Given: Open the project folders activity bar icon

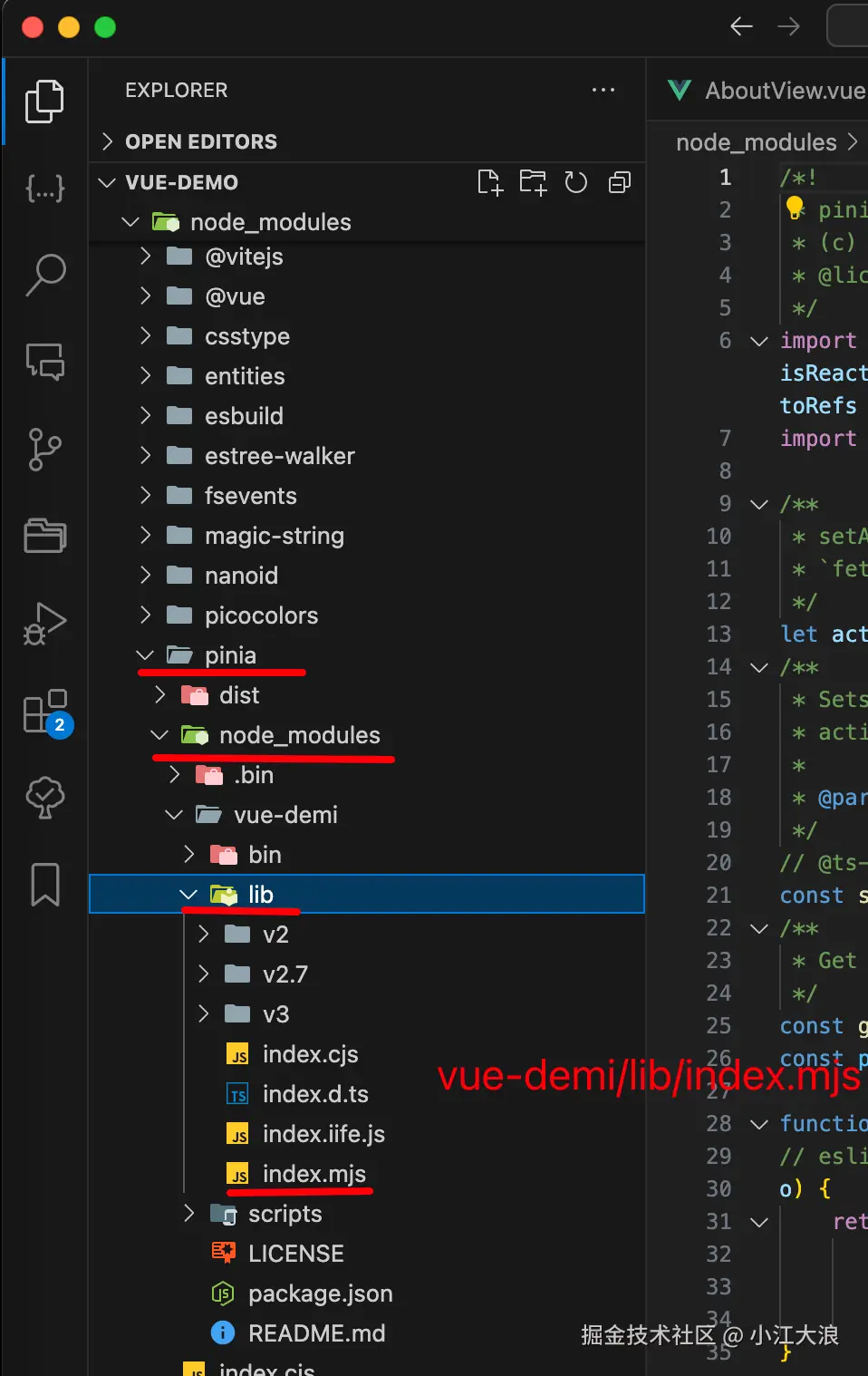Looking at the screenshot, I should tap(44, 536).
